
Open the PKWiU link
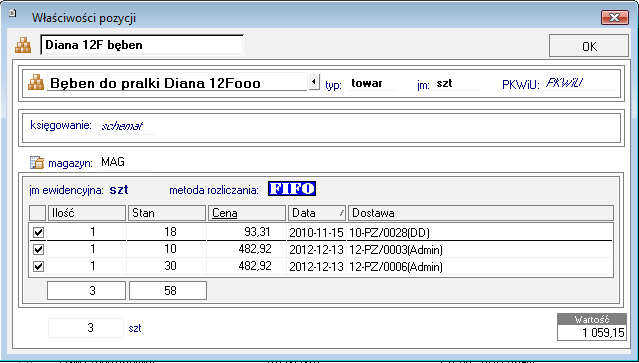(x=564, y=84)
